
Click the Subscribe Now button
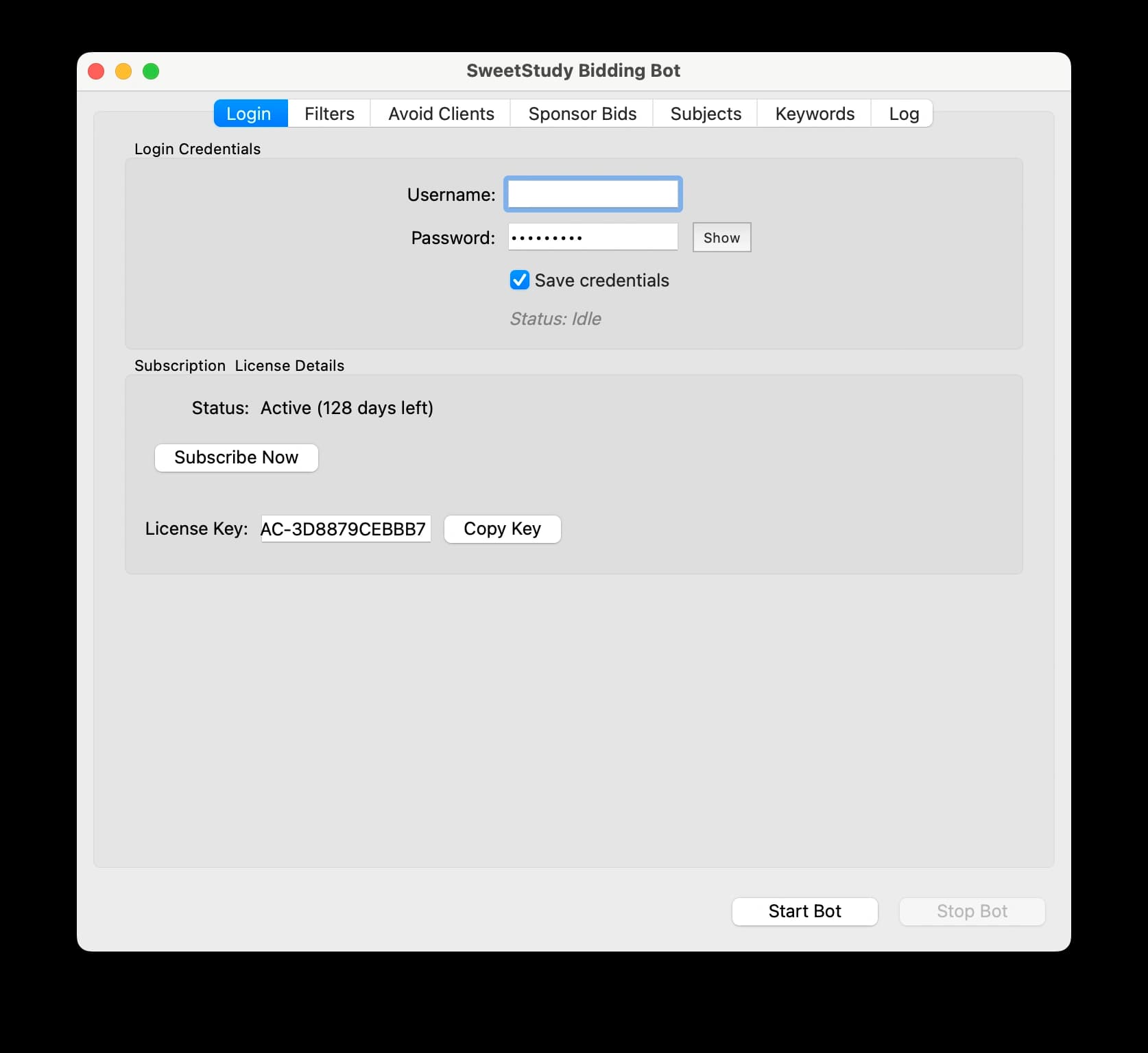coord(237,457)
